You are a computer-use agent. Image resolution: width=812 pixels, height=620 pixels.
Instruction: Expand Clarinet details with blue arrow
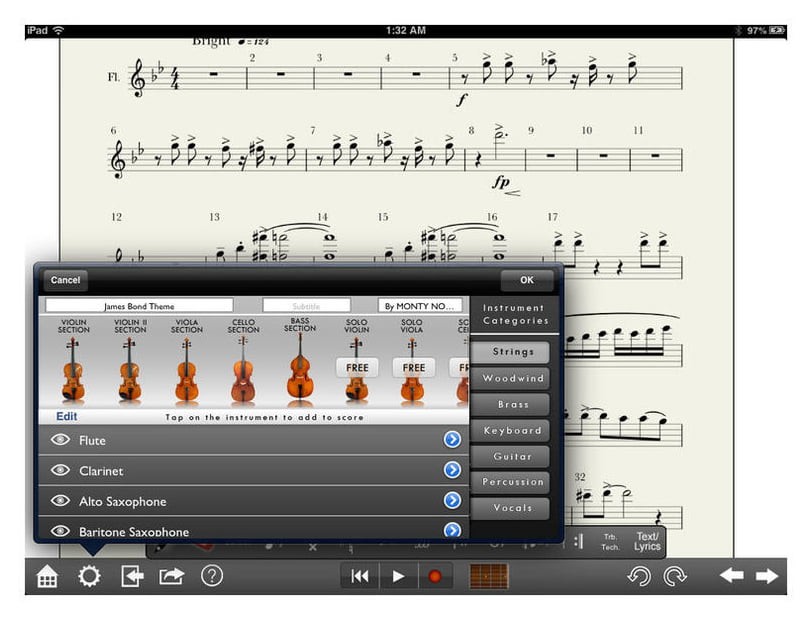click(452, 470)
